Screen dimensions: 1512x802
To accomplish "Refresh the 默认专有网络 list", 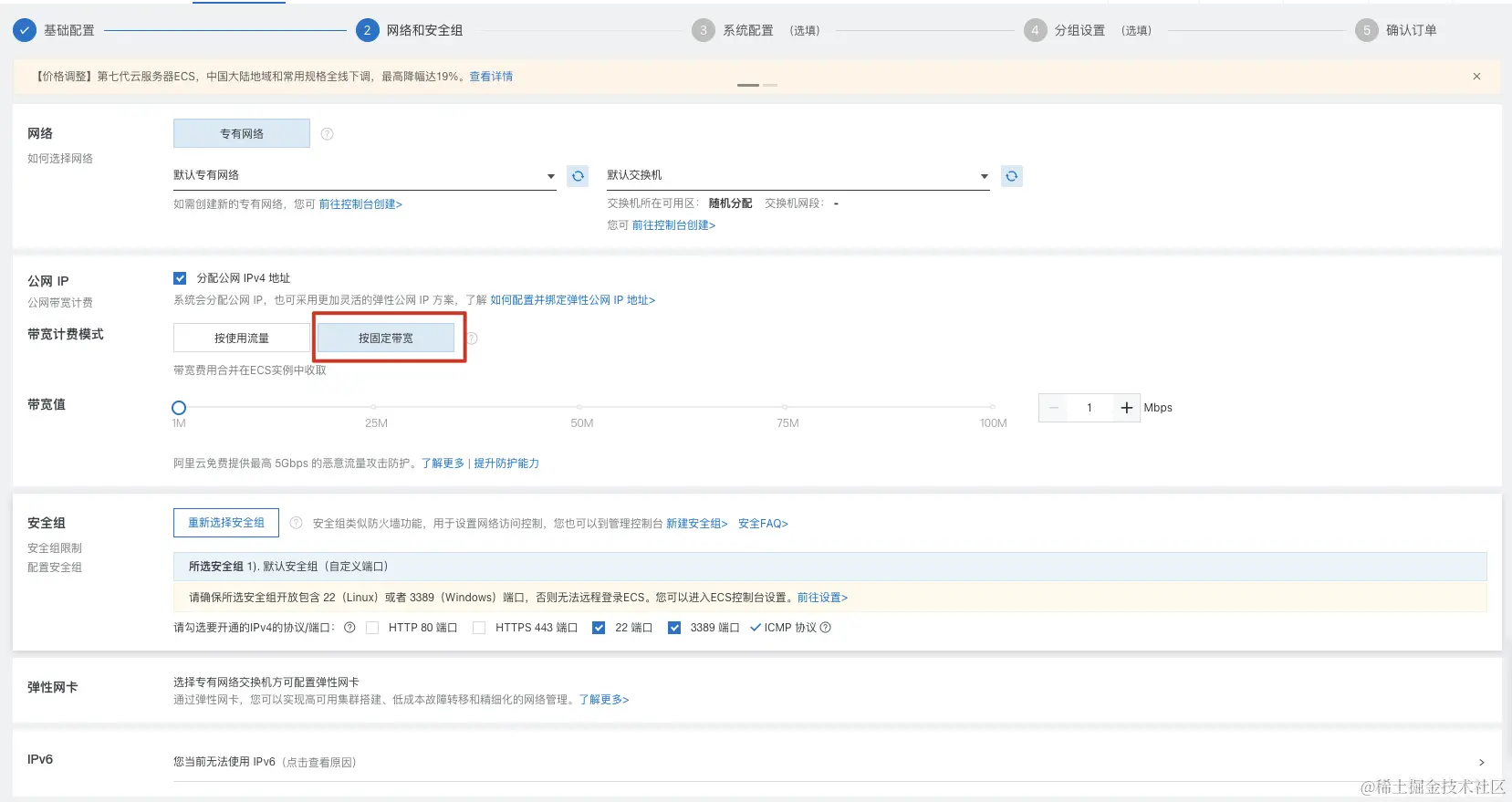I will 578,176.
